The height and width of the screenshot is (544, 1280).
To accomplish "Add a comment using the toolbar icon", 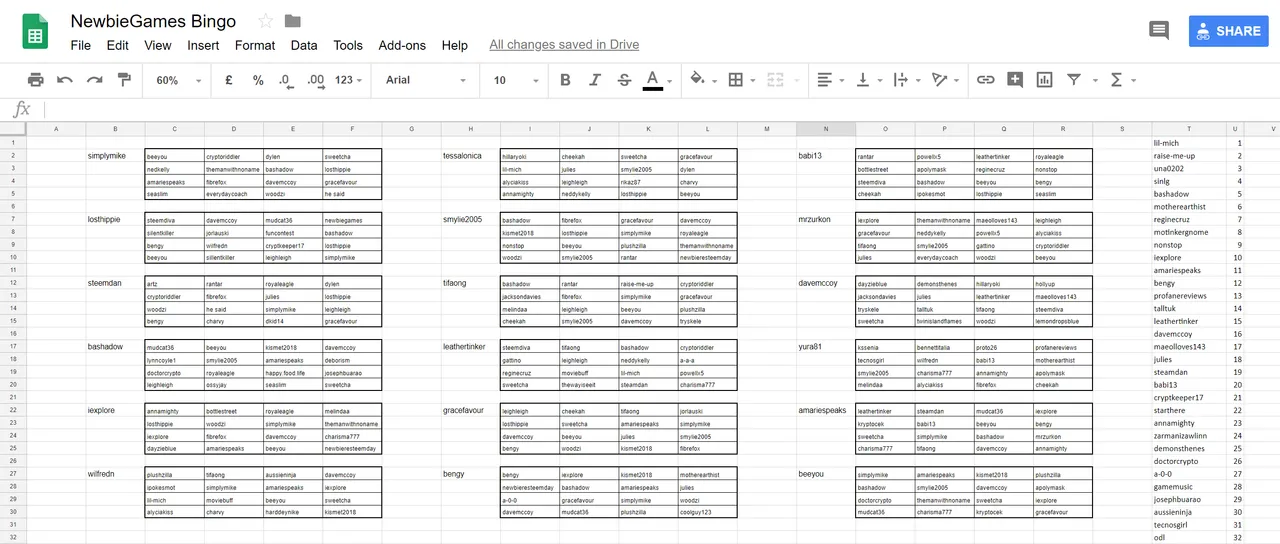I will 1015,80.
